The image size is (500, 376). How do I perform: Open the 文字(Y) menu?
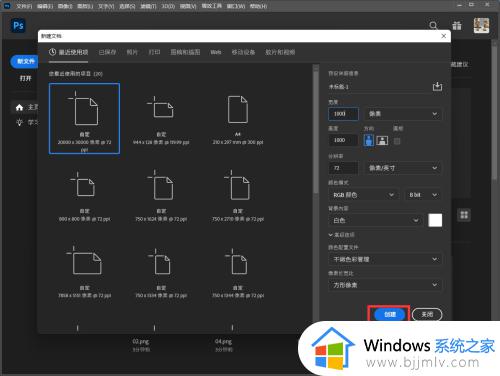tap(106, 6)
